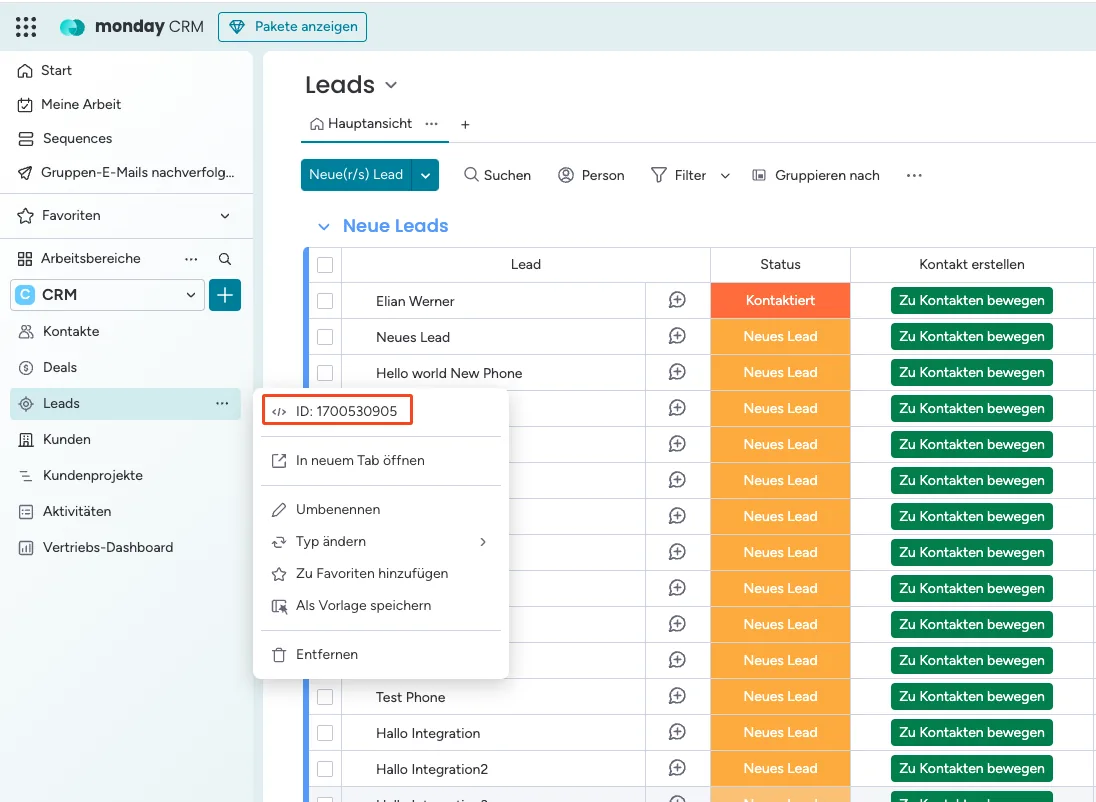Check the Test Phone row checkbox
The image size is (1096, 802).
[325, 697]
